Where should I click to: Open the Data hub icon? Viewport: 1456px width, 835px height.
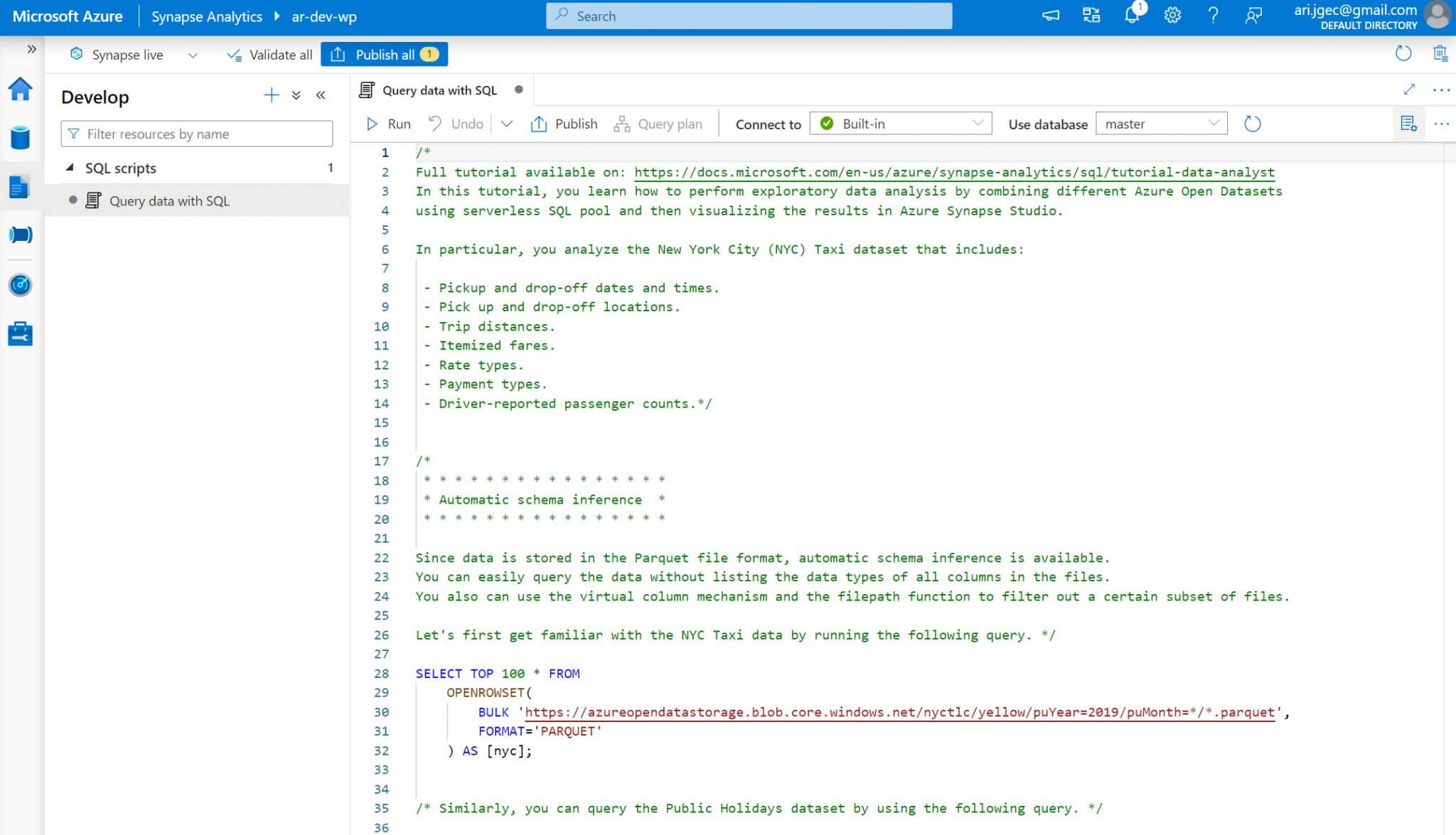click(x=21, y=139)
